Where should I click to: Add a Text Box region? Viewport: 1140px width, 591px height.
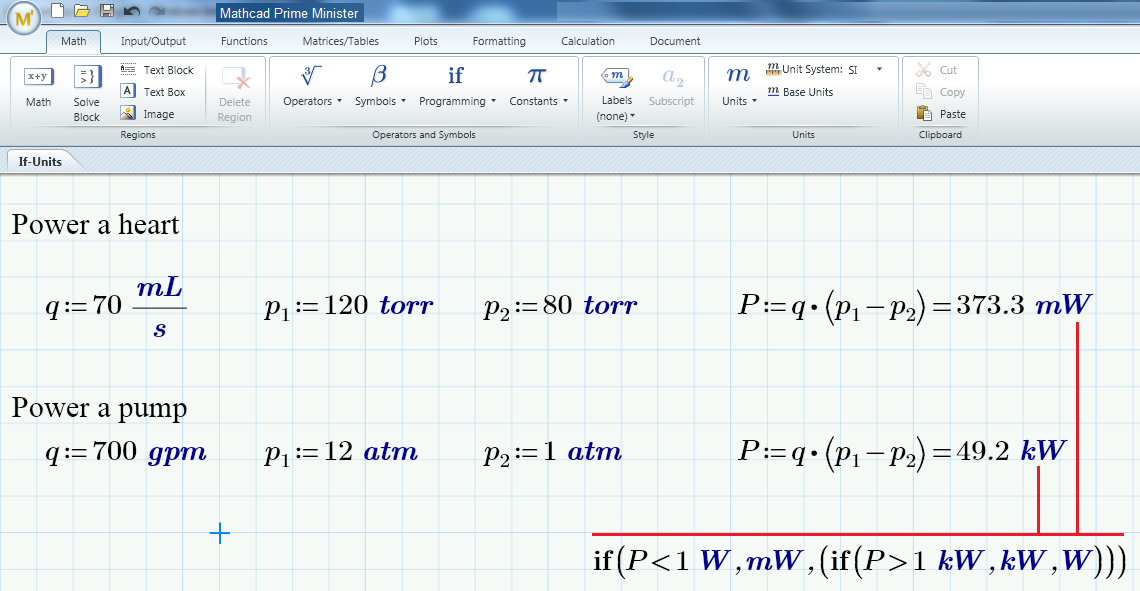click(153, 92)
